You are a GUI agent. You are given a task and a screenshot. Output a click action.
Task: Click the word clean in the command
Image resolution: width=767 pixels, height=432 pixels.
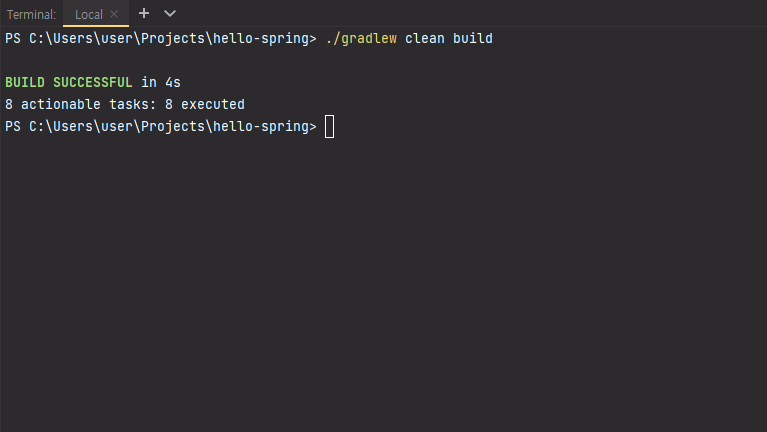coord(425,38)
